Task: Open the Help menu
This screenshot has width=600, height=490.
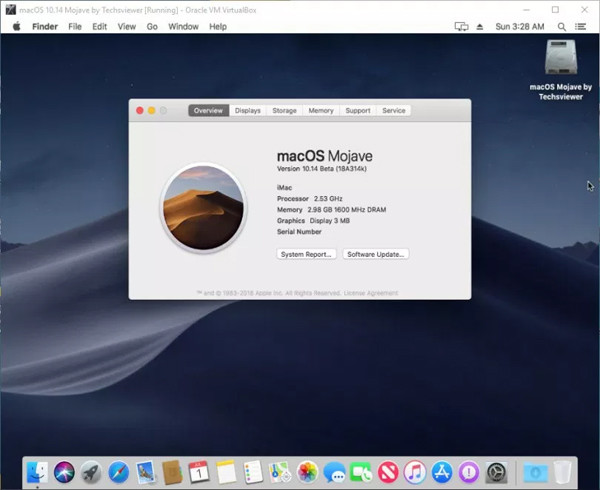Action: 218,27
